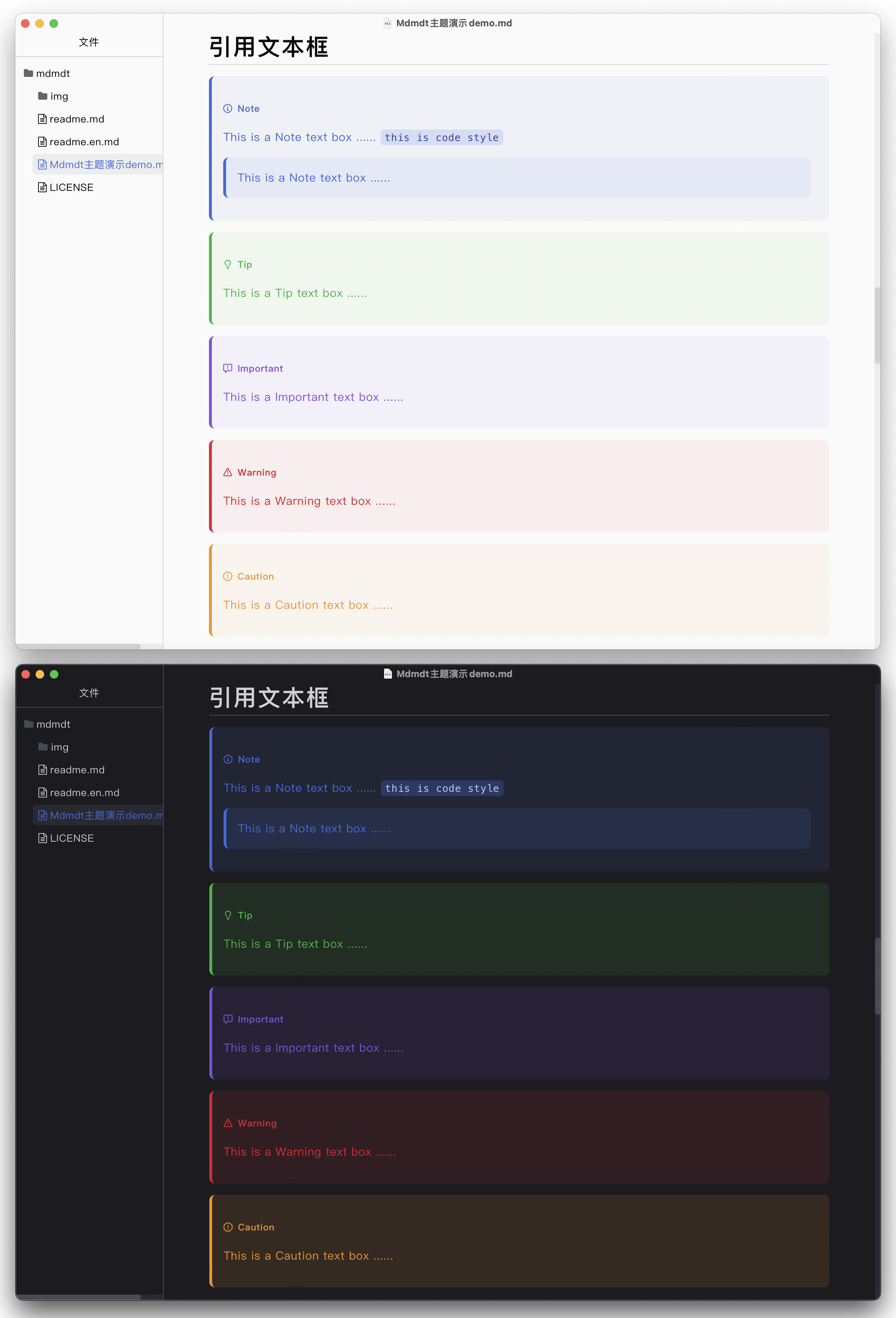Click 文件 sidebar header in light window

pyautogui.click(x=89, y=42)
